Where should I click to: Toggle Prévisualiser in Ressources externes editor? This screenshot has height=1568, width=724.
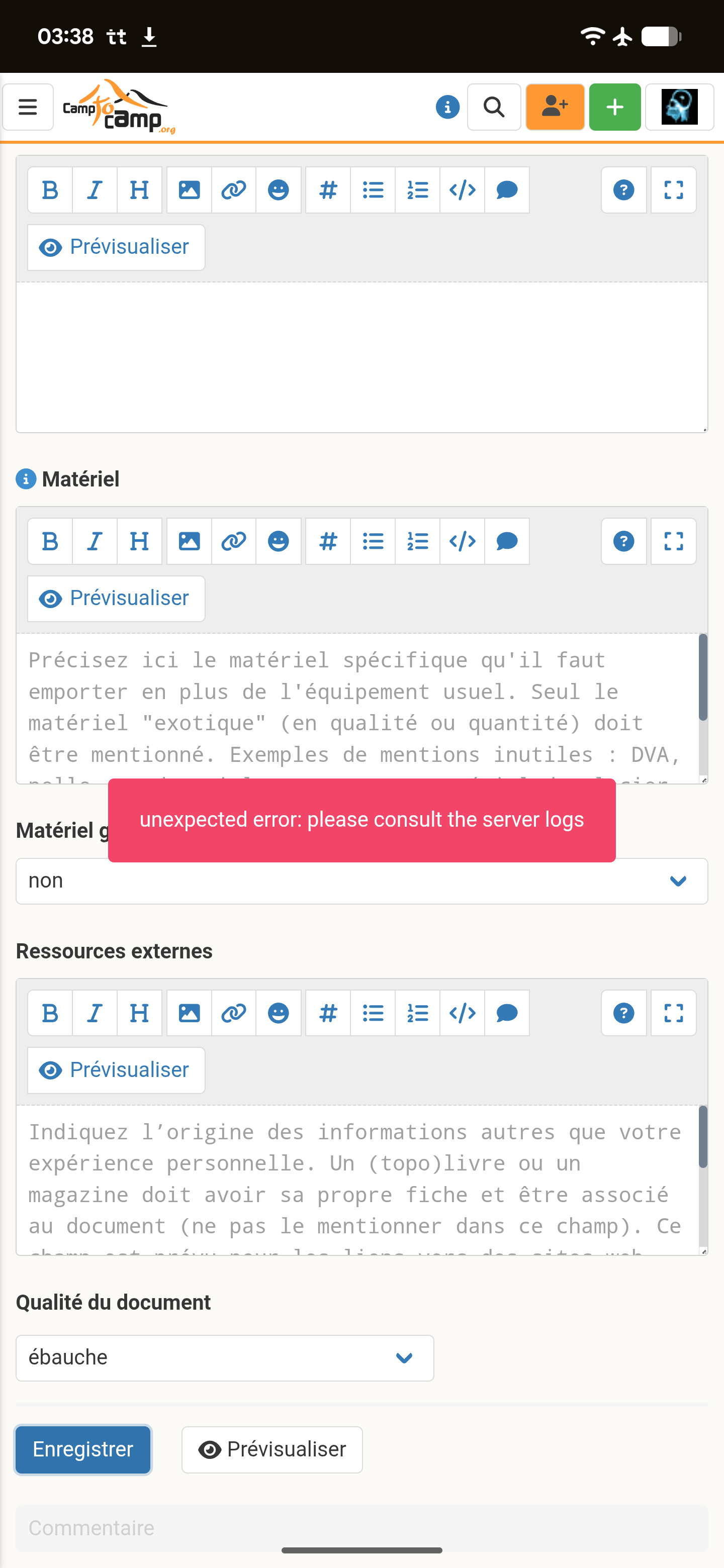(x=116, y=1070)
